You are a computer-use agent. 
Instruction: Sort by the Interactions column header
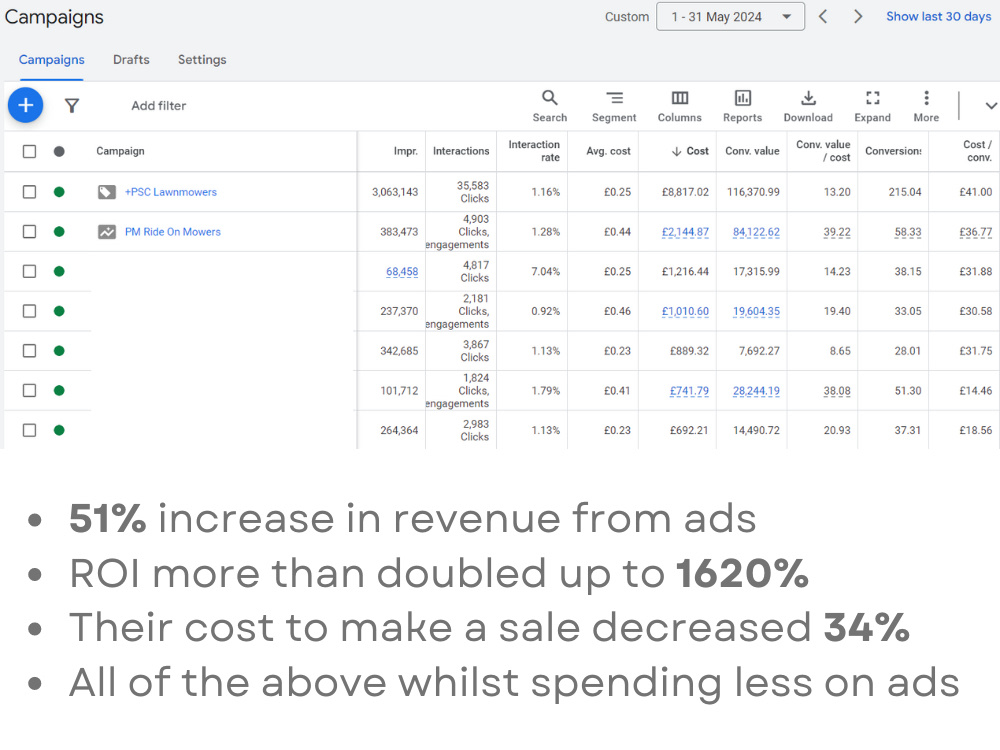click(461, 151)
